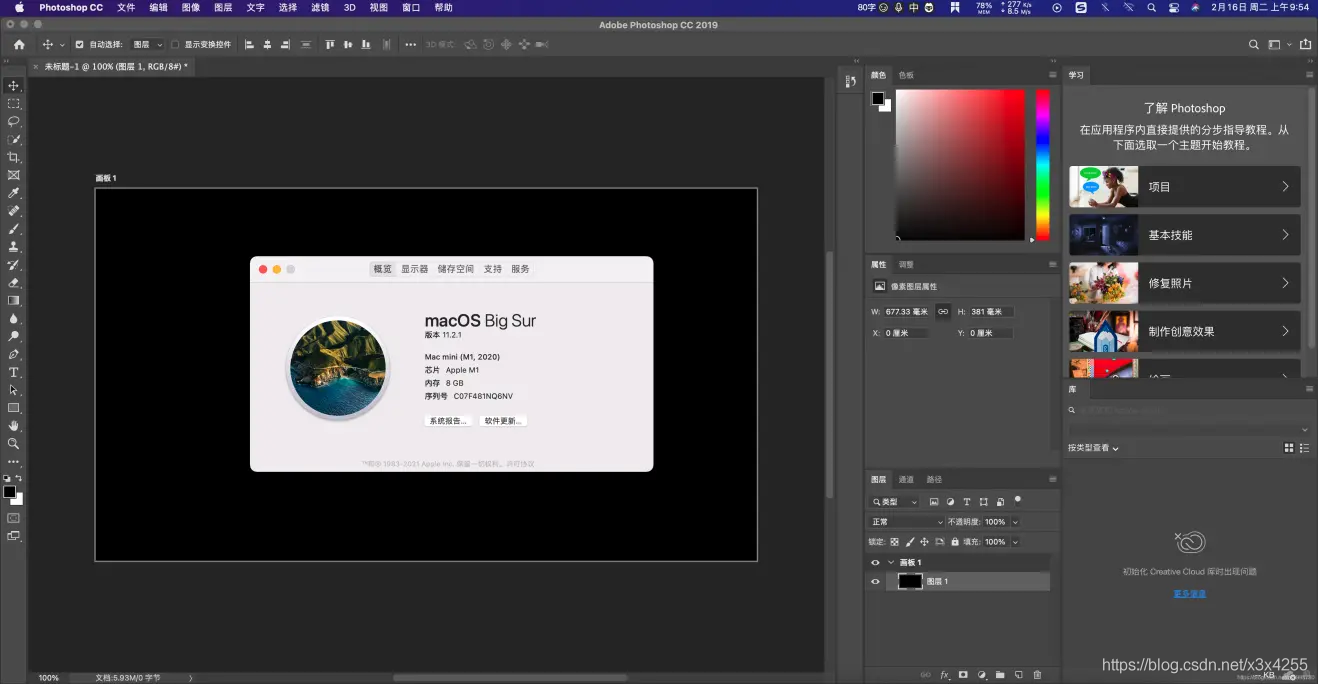Click the delete layer trash icon
Image resolution: width=1318 pixels, height=684 pixels.
click(x=1037, y=675)
